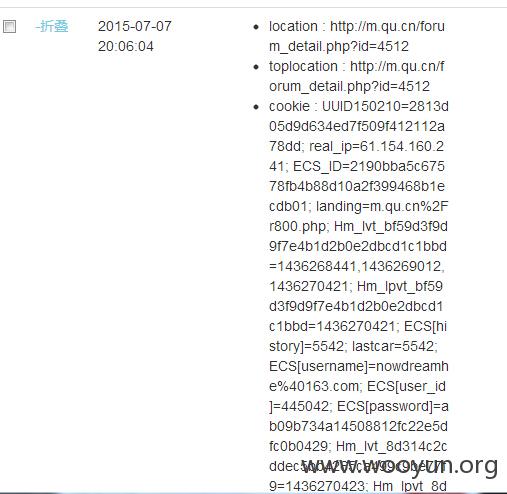
Task: Select the date 2015-07-07
Action: tap(135, 26)
